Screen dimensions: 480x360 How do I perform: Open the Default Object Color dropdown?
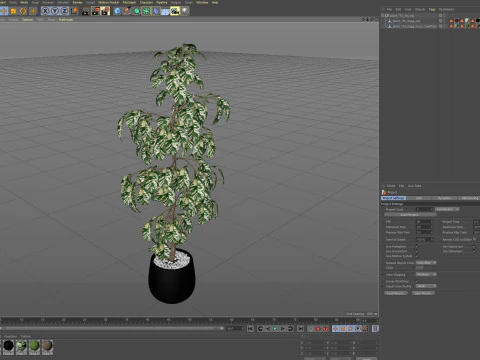(x=426, y=263)
